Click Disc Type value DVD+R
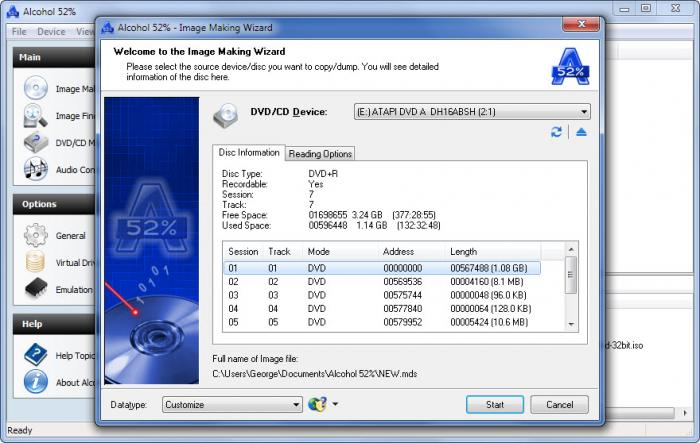700x443 pixels. coord(323,174)
